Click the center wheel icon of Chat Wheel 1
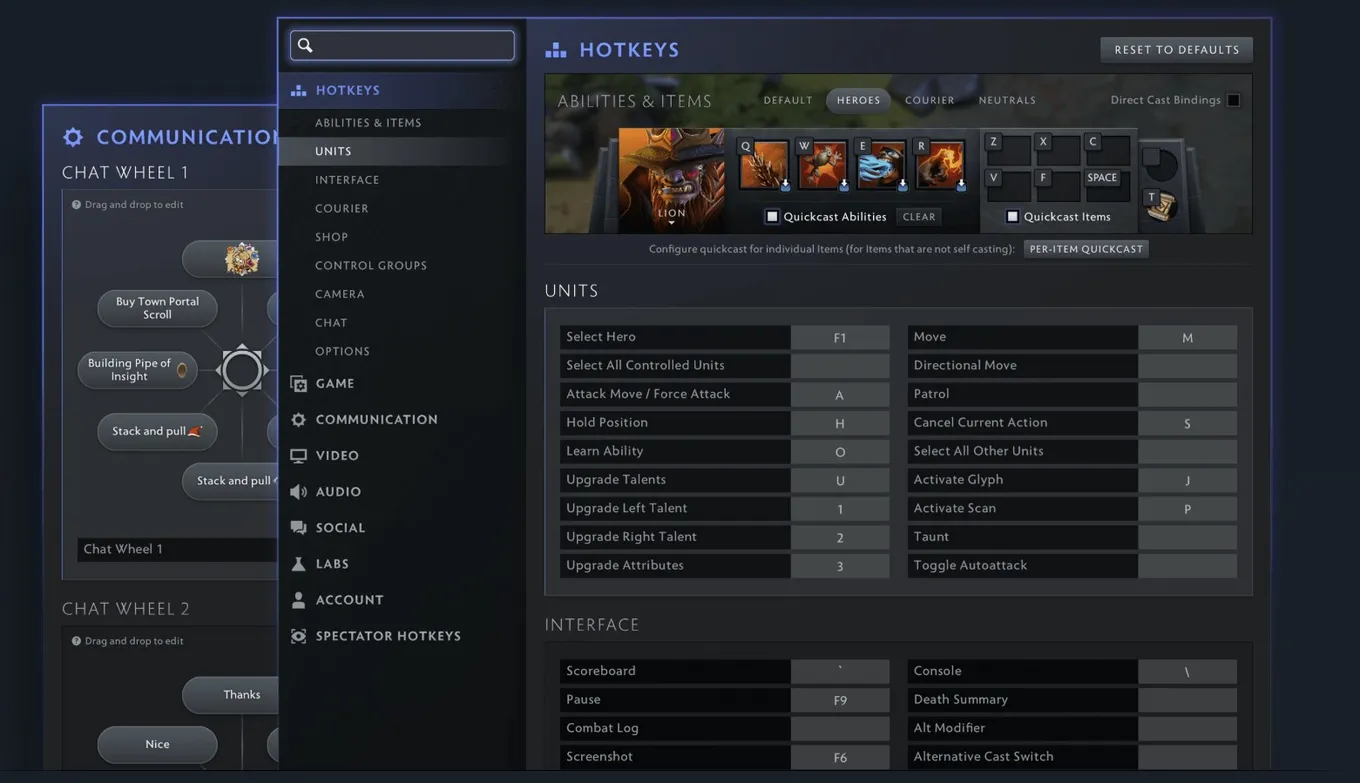This screenshot has height=783, width=1360. tap(242, 370)
